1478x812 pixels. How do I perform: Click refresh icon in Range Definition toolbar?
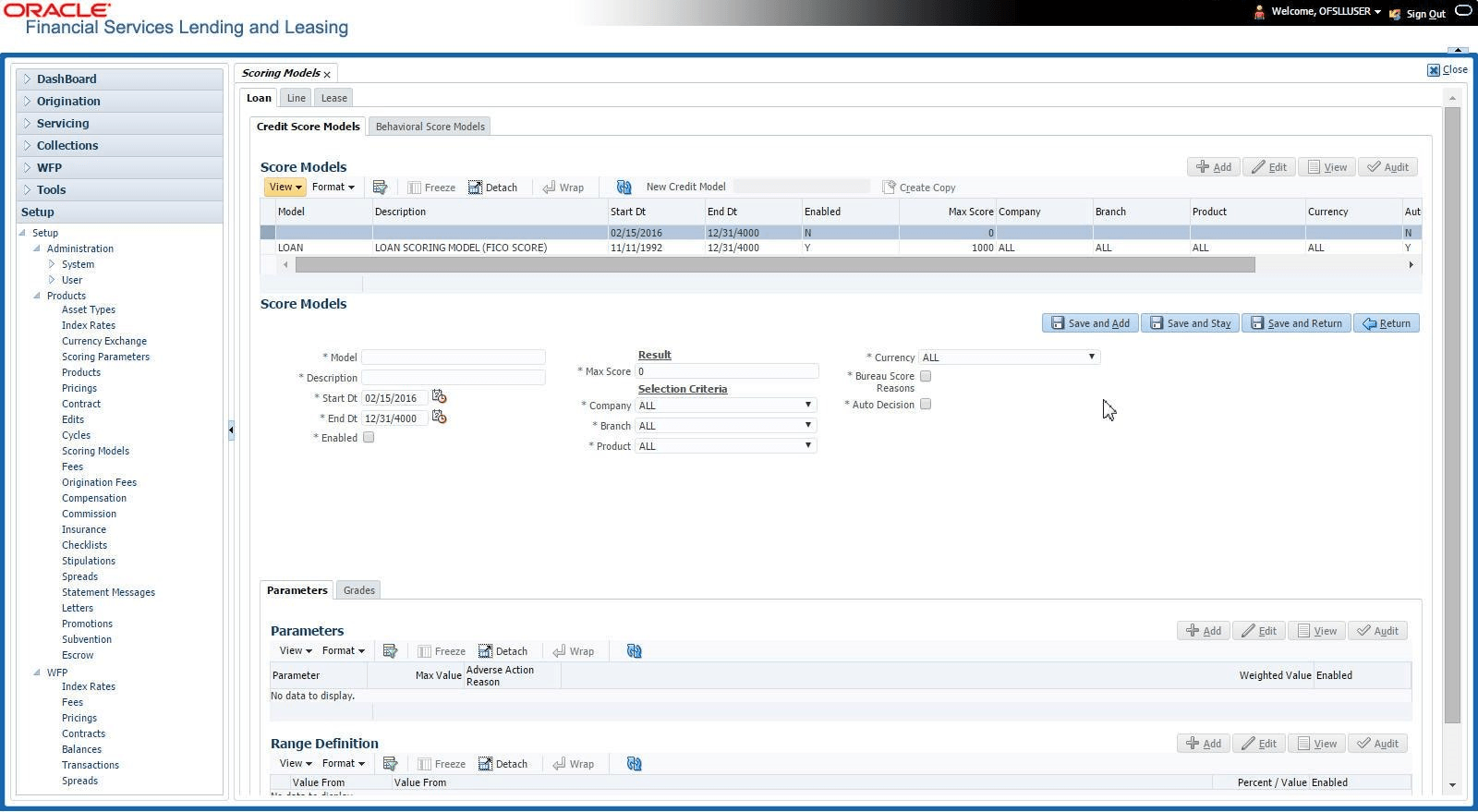click(x=634, y=764)
